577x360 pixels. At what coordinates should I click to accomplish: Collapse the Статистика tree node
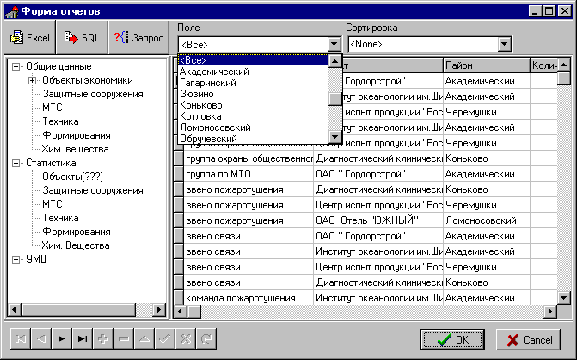click(x=16, y=163)
